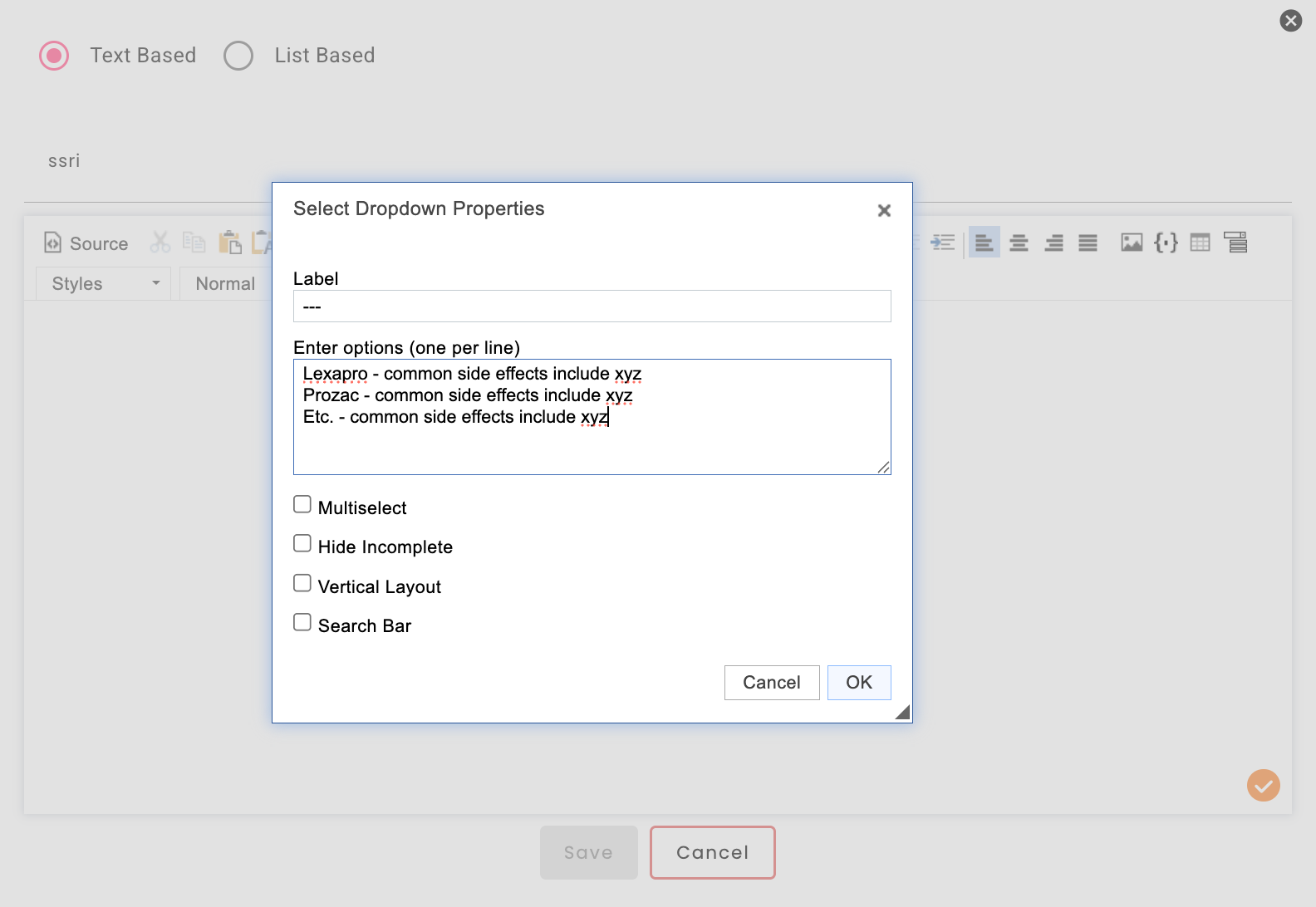This screenshot has height=907, width=1316.
Task: Close the editor with the top-right X
Action: point(1291,20)
